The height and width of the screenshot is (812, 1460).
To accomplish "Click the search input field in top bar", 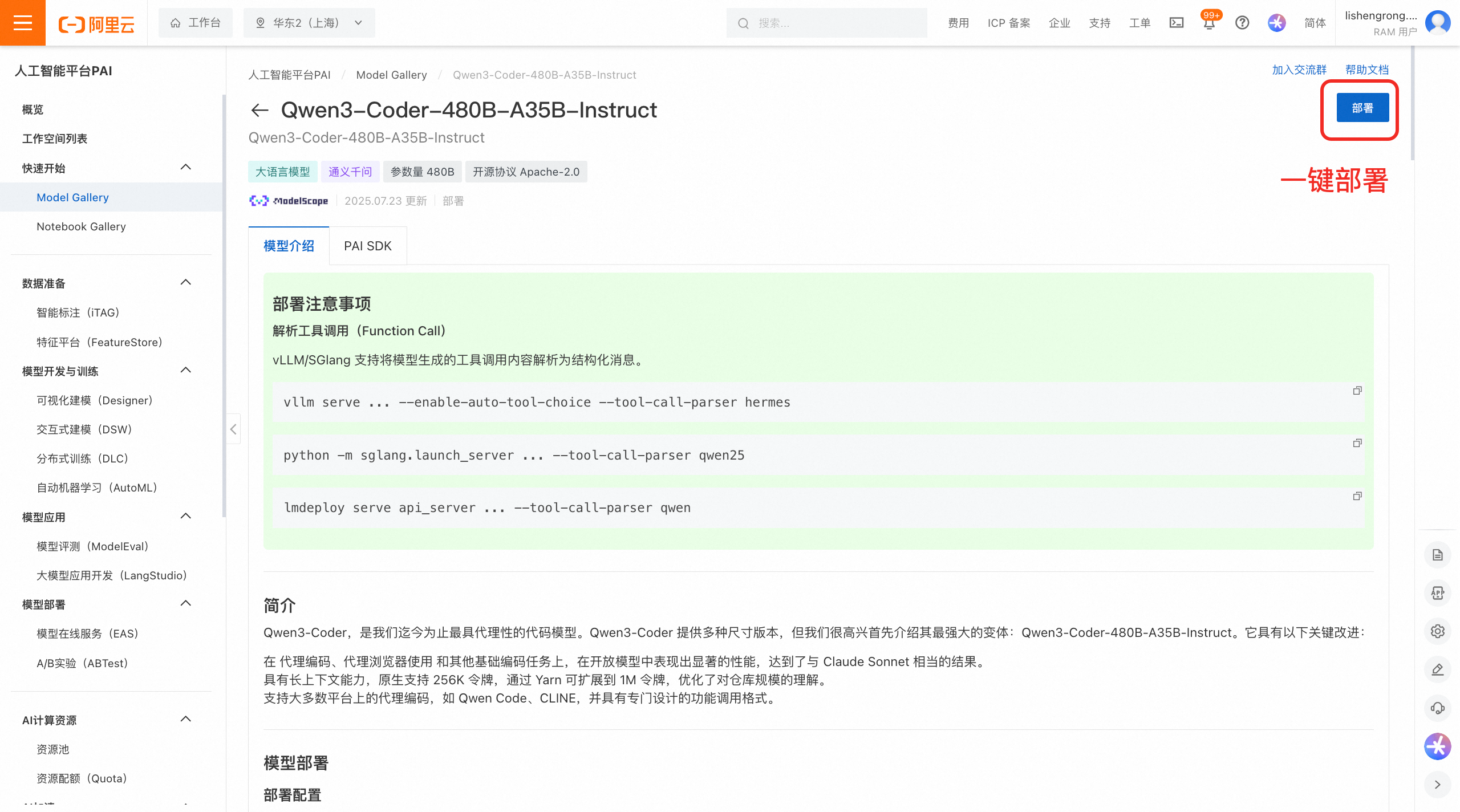I will tap(826, 23).
